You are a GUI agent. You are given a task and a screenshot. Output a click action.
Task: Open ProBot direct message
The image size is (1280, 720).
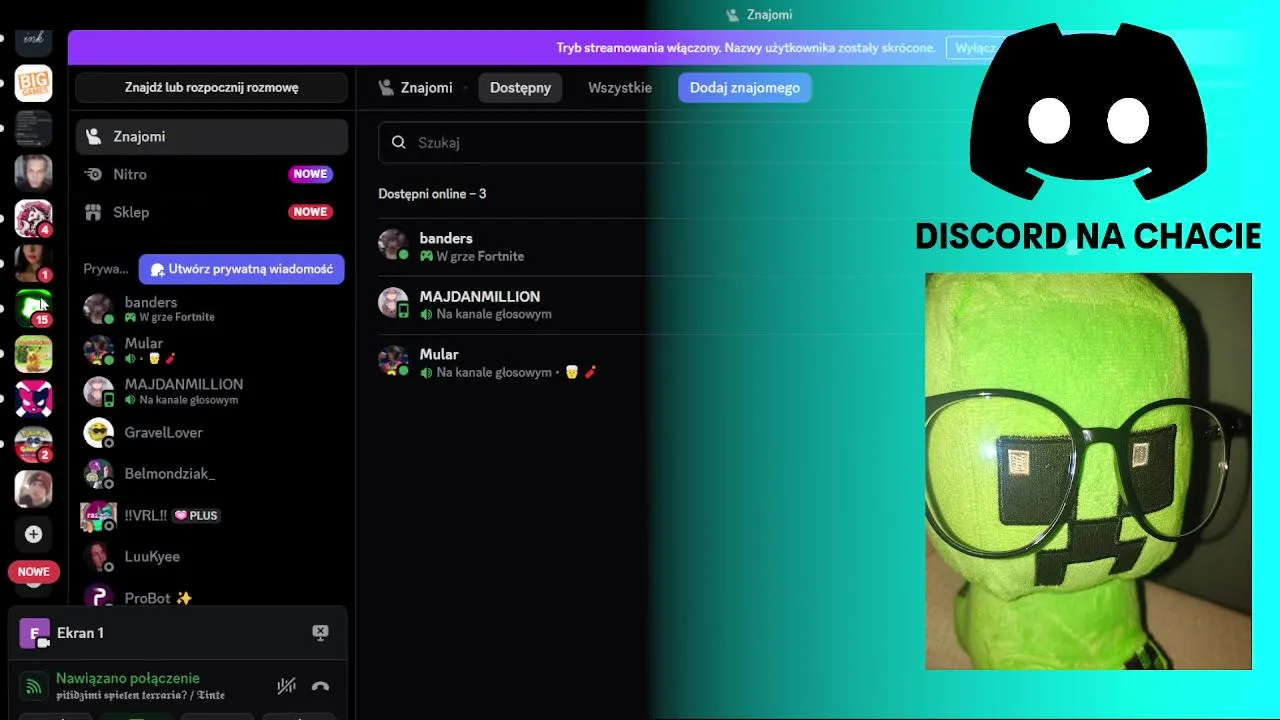(x=212, y=597)
